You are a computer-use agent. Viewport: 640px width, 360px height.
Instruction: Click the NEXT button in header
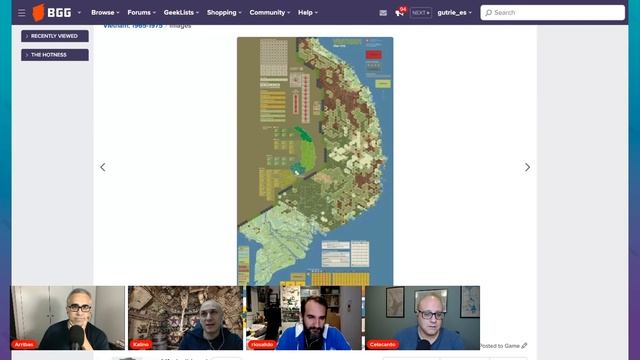420,13
